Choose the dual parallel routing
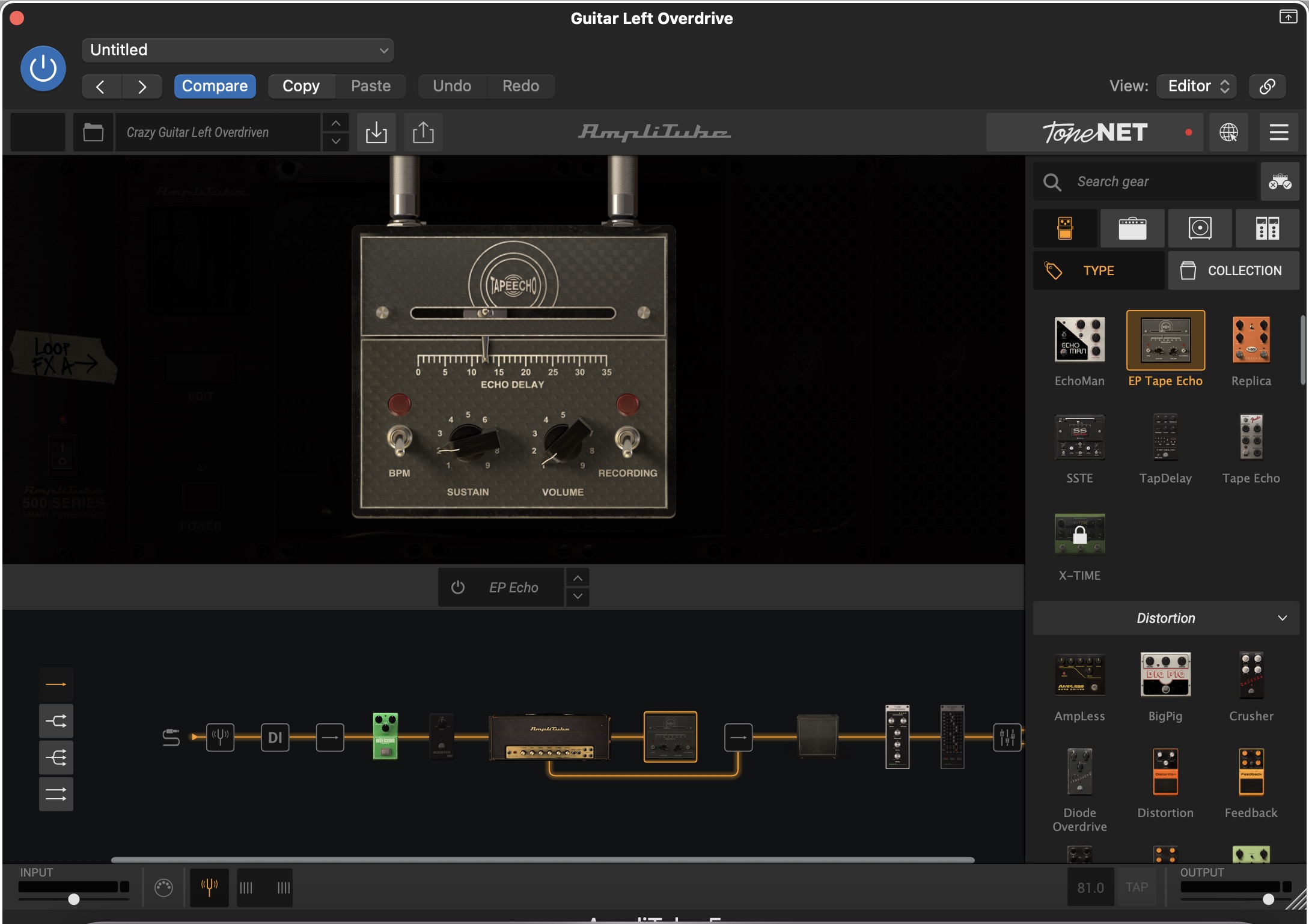This screenshot has height=924, width=1309. (x=56, y=794)
